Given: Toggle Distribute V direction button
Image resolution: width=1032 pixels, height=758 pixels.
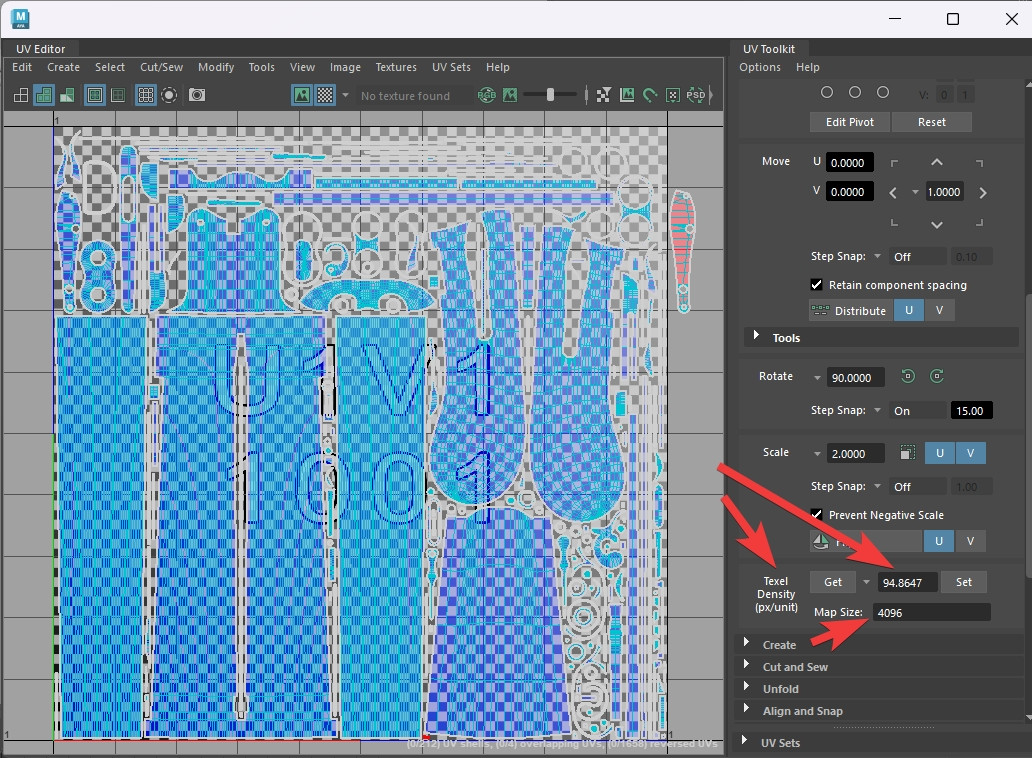Looking at the screenshot, I should click(939, 311).
